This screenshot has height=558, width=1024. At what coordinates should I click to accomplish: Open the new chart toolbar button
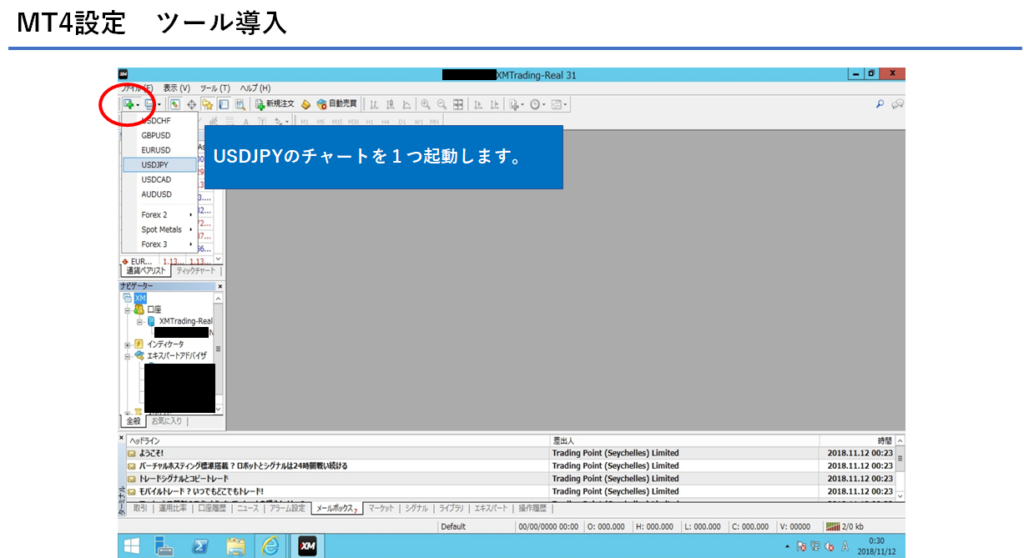130,104
